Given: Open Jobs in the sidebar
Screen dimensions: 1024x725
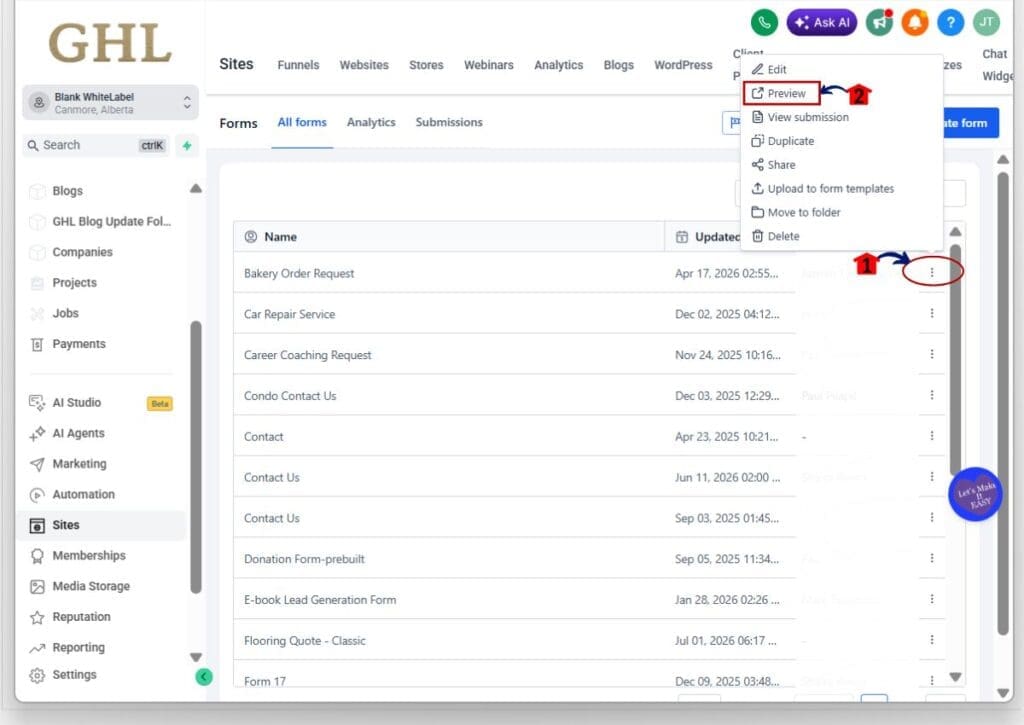Looking at the screenshot, I should (65, 314).
